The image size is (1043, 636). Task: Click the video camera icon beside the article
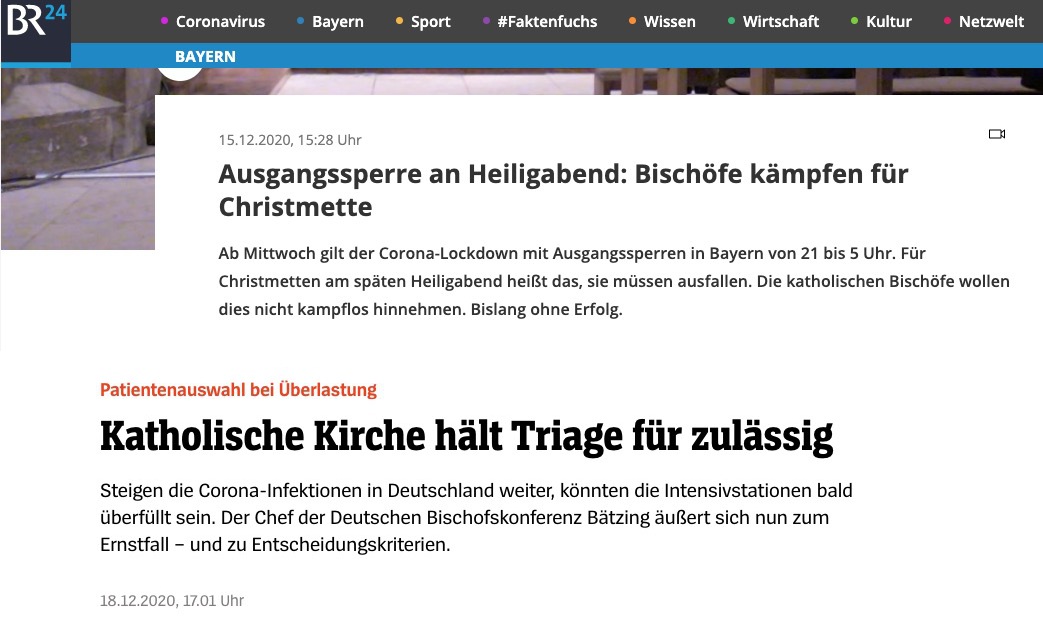[996, 134]
